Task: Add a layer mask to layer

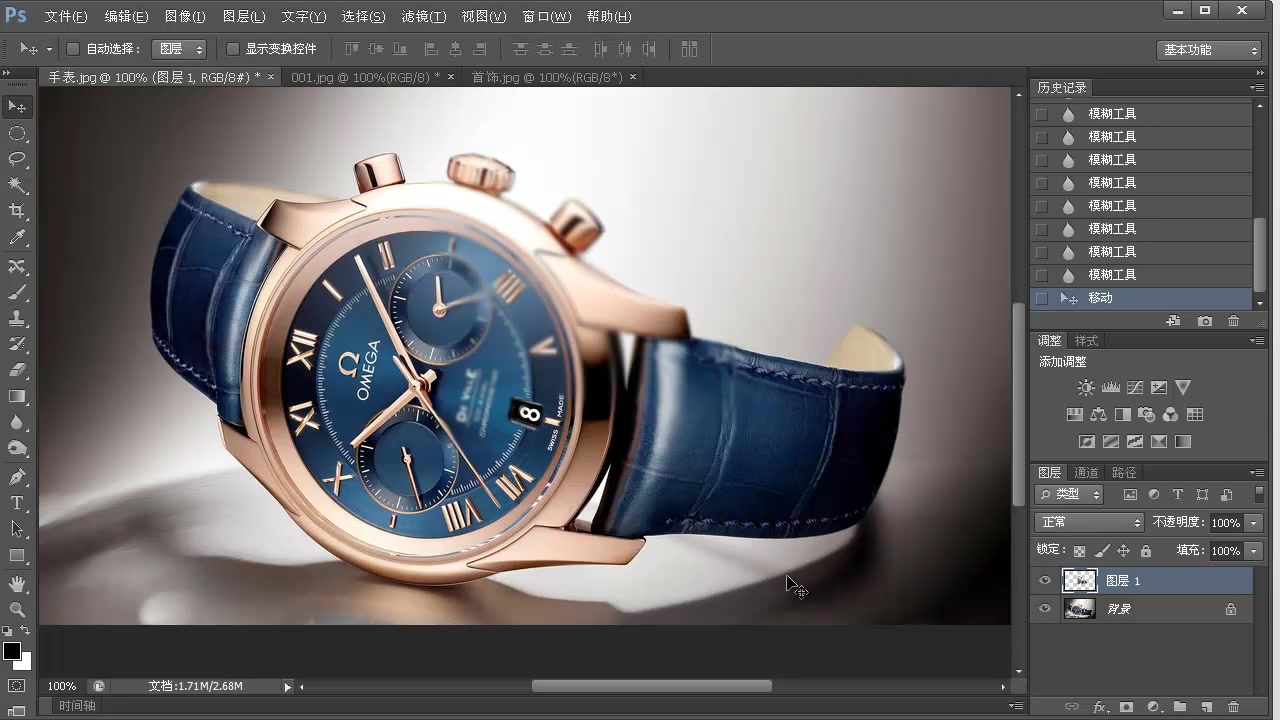Action: (x=1126, y=707)
